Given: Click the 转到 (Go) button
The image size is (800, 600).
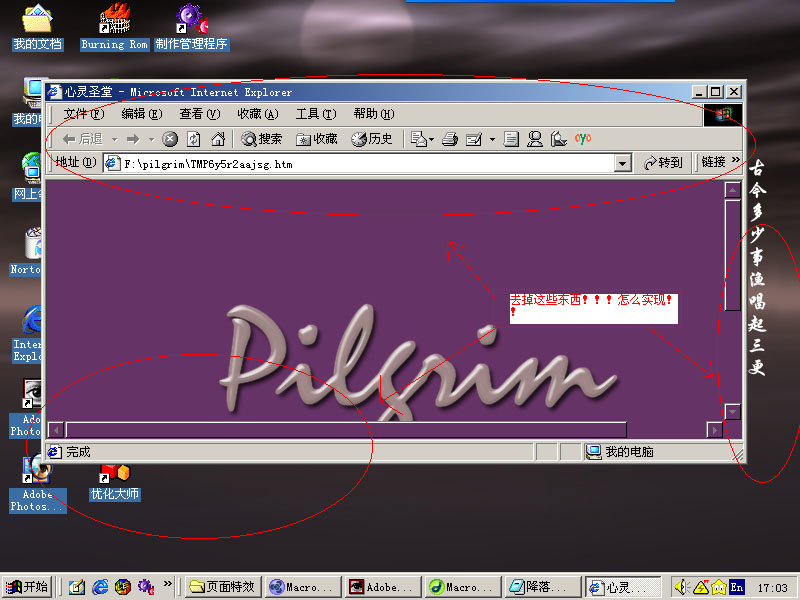Looking at the screenshot, I should click(x=663, y=163).
